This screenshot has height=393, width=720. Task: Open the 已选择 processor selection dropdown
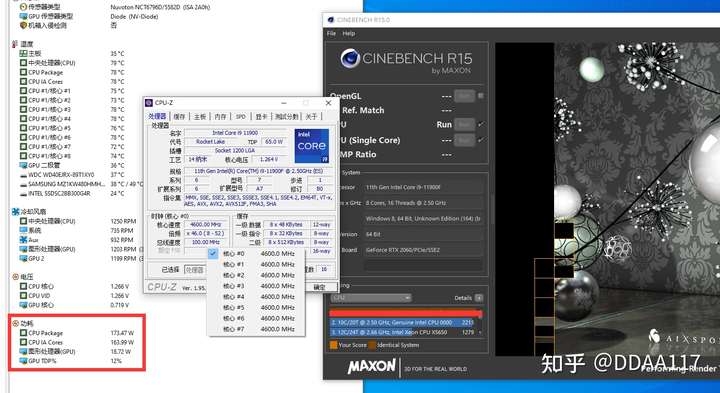point(195,269)
